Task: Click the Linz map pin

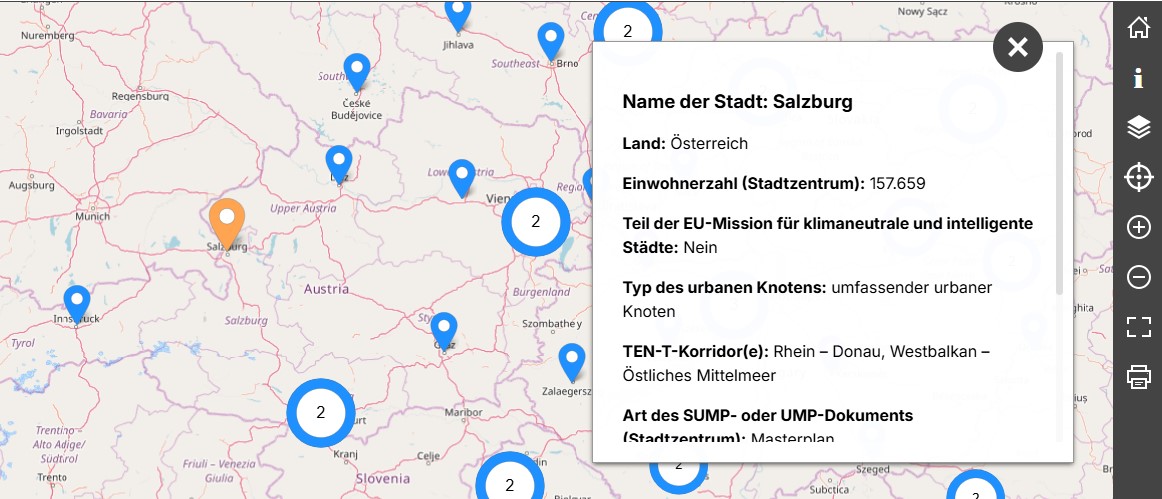Action: [339, 162]
